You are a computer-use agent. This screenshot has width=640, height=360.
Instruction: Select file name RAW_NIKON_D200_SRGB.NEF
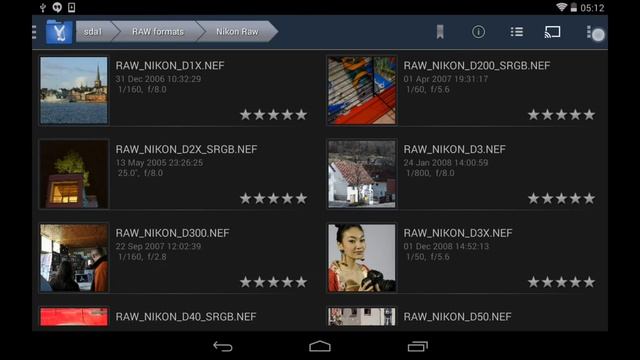pyautogui.click(x=477, y=66)
